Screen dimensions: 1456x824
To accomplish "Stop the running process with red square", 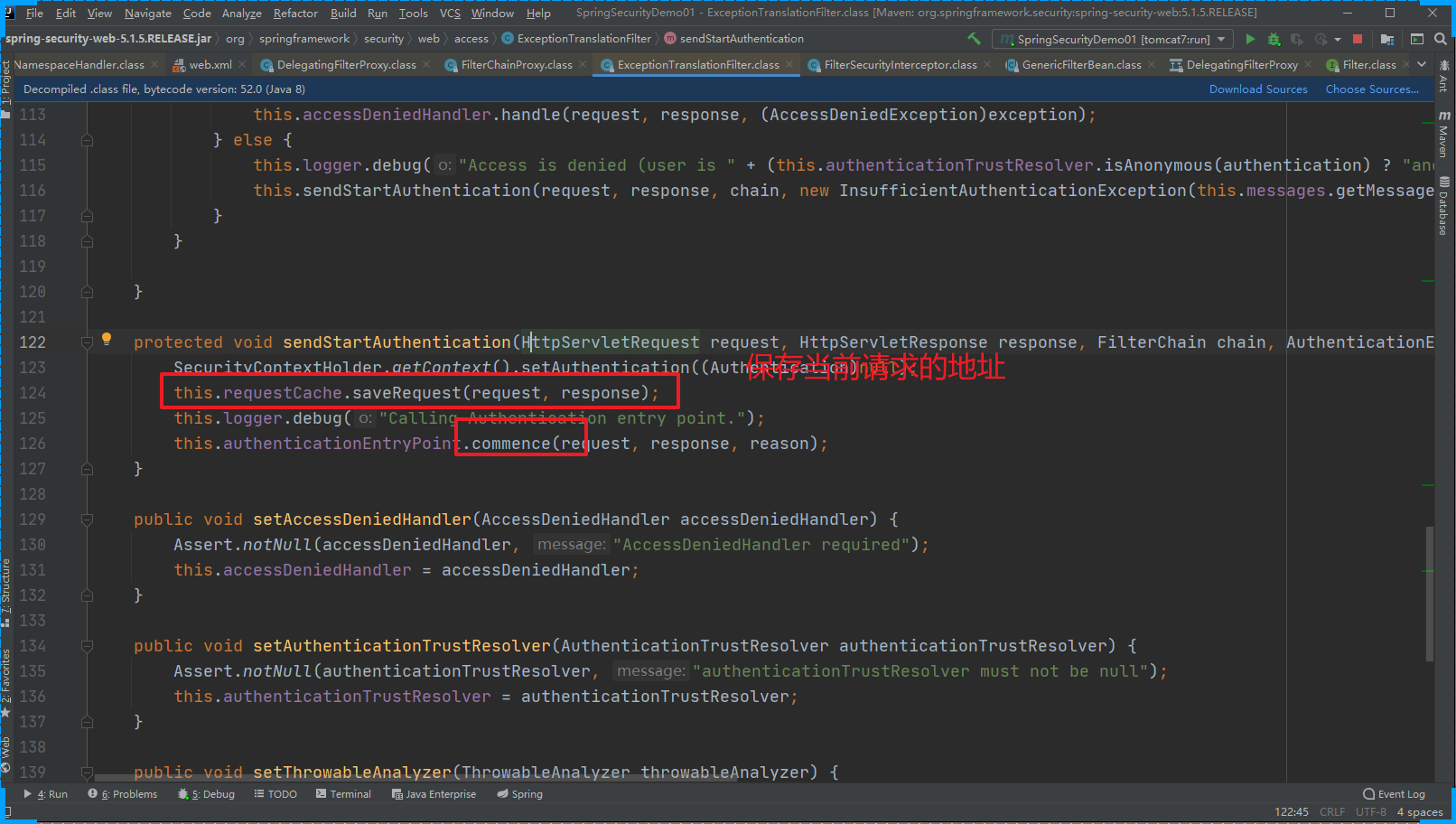I will pos(1358,39).
